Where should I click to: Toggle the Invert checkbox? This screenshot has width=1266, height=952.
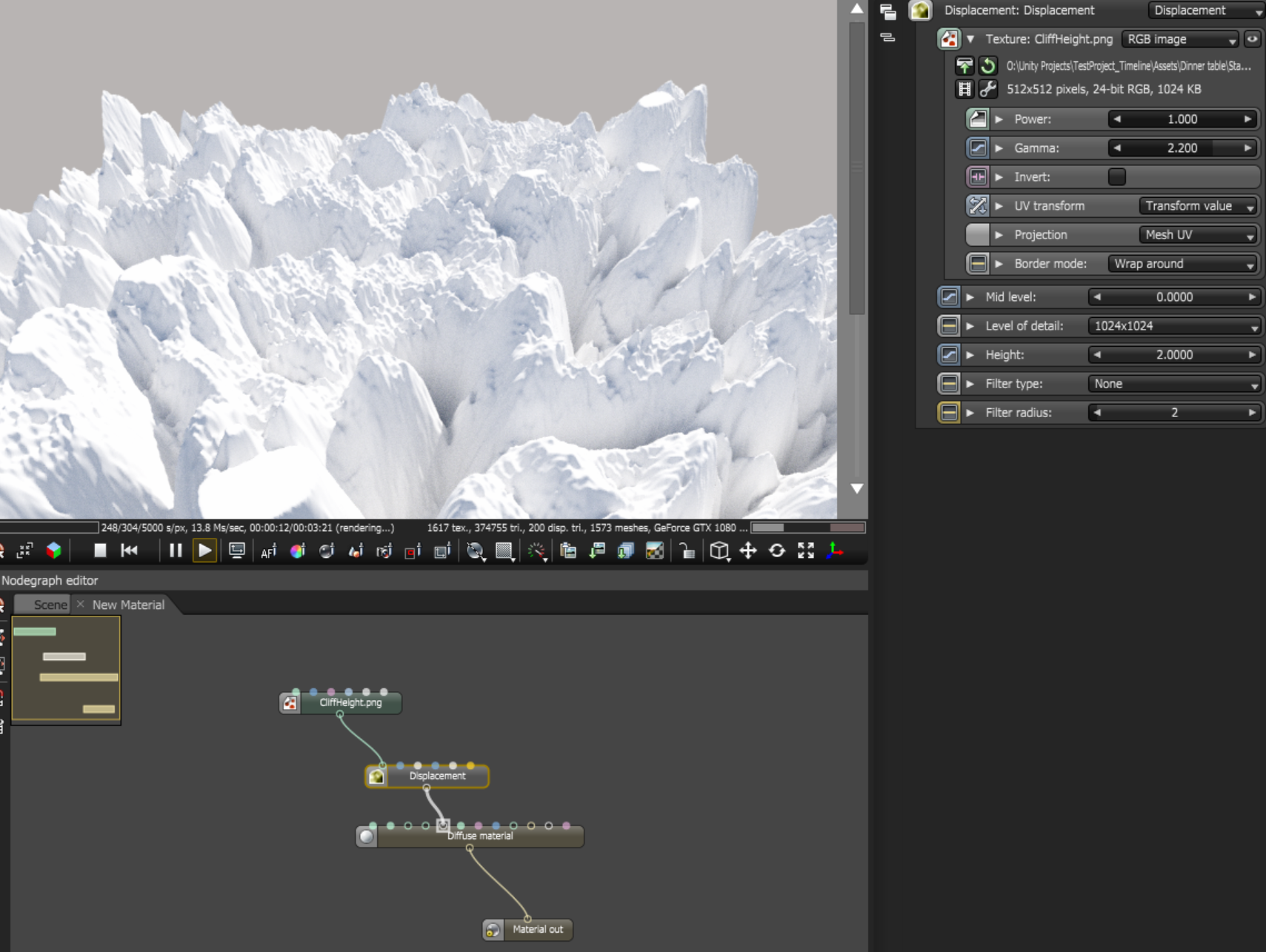coord(1117,177)
